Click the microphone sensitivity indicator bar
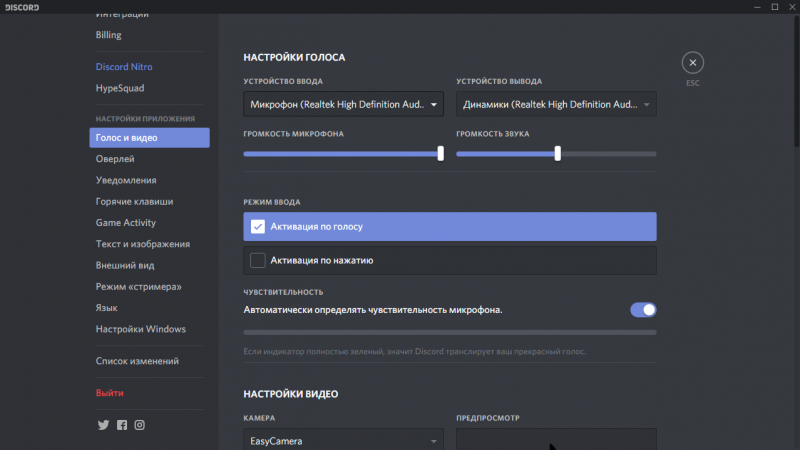The image size is (800, 450). (450, 332)
